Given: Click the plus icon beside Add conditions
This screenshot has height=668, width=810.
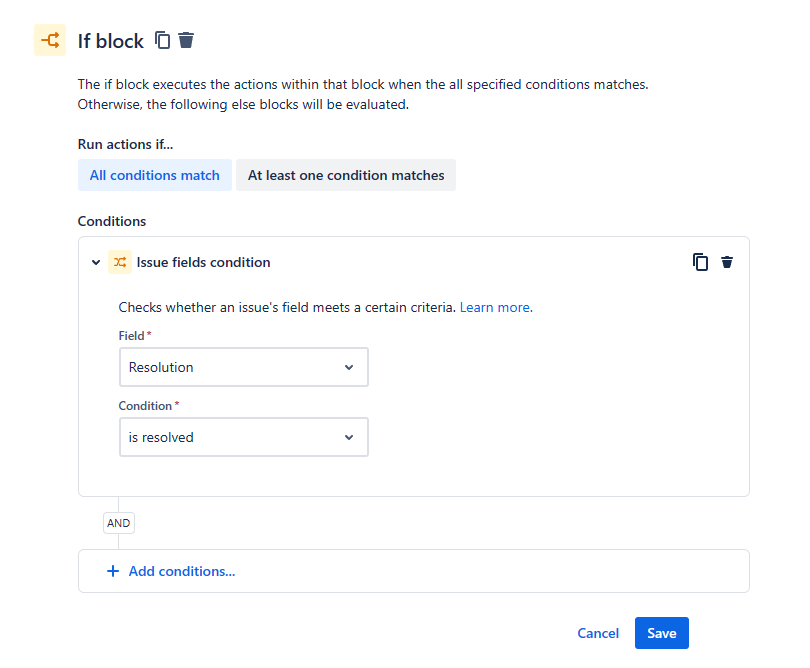Looking at the screenshot, I should pyautogui.click(x=113, y=571).
